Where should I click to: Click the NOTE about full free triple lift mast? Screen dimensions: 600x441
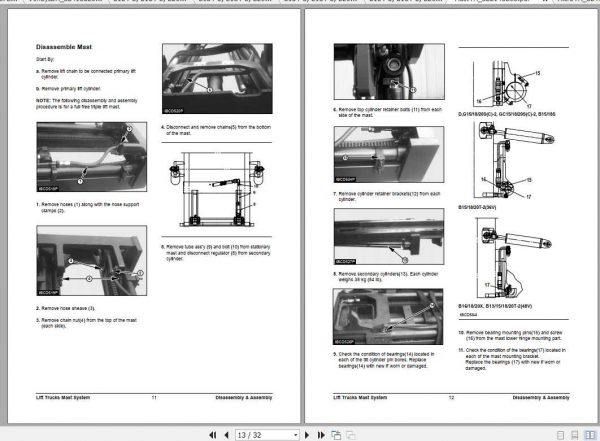pyautogui.click(x=86, y=103)
